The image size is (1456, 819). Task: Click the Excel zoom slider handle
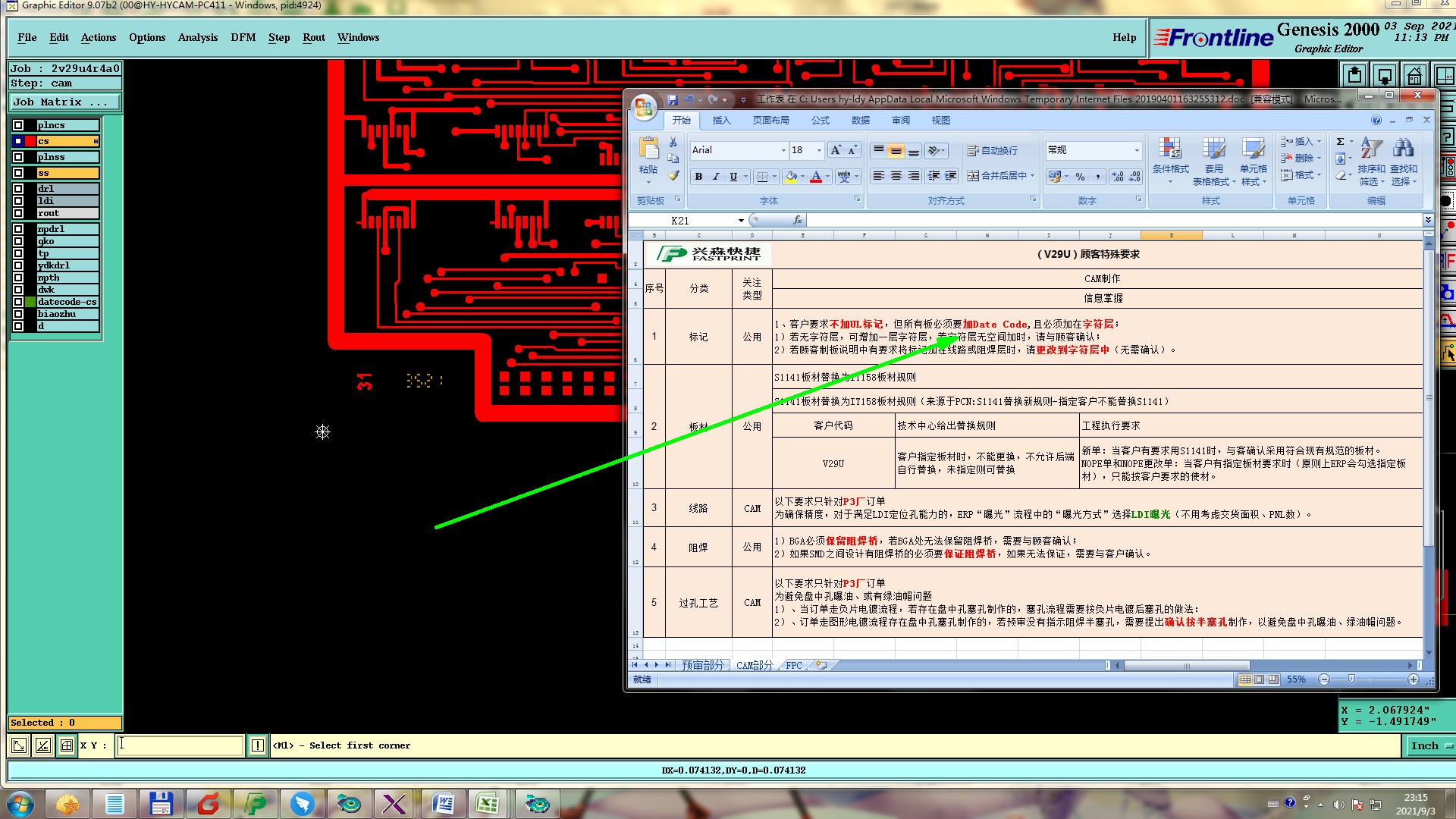click(x=1351, y=679)
